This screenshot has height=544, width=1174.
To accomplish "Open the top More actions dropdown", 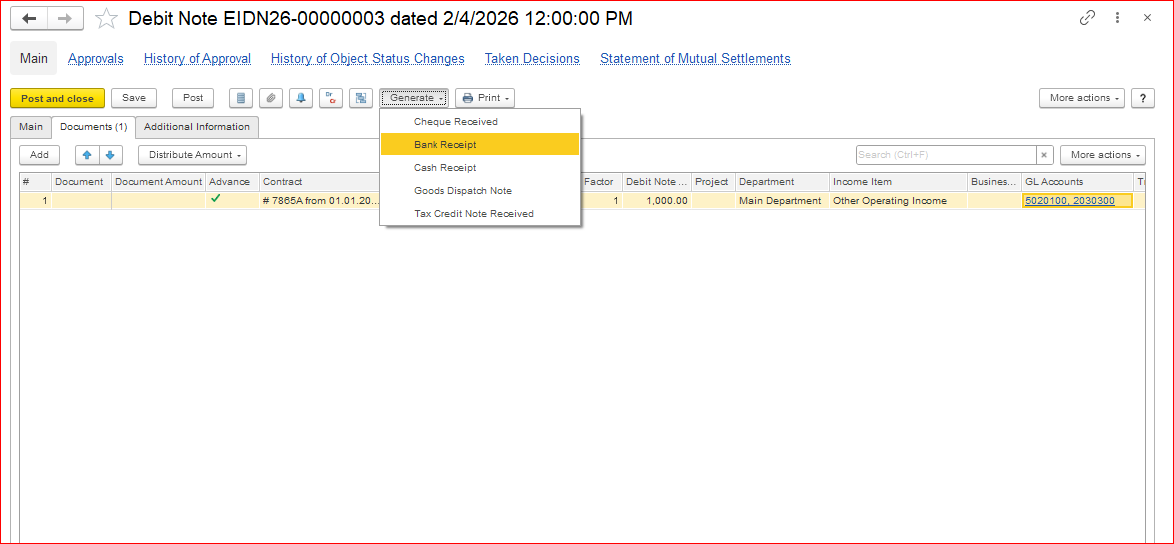I will (1082, 98).
